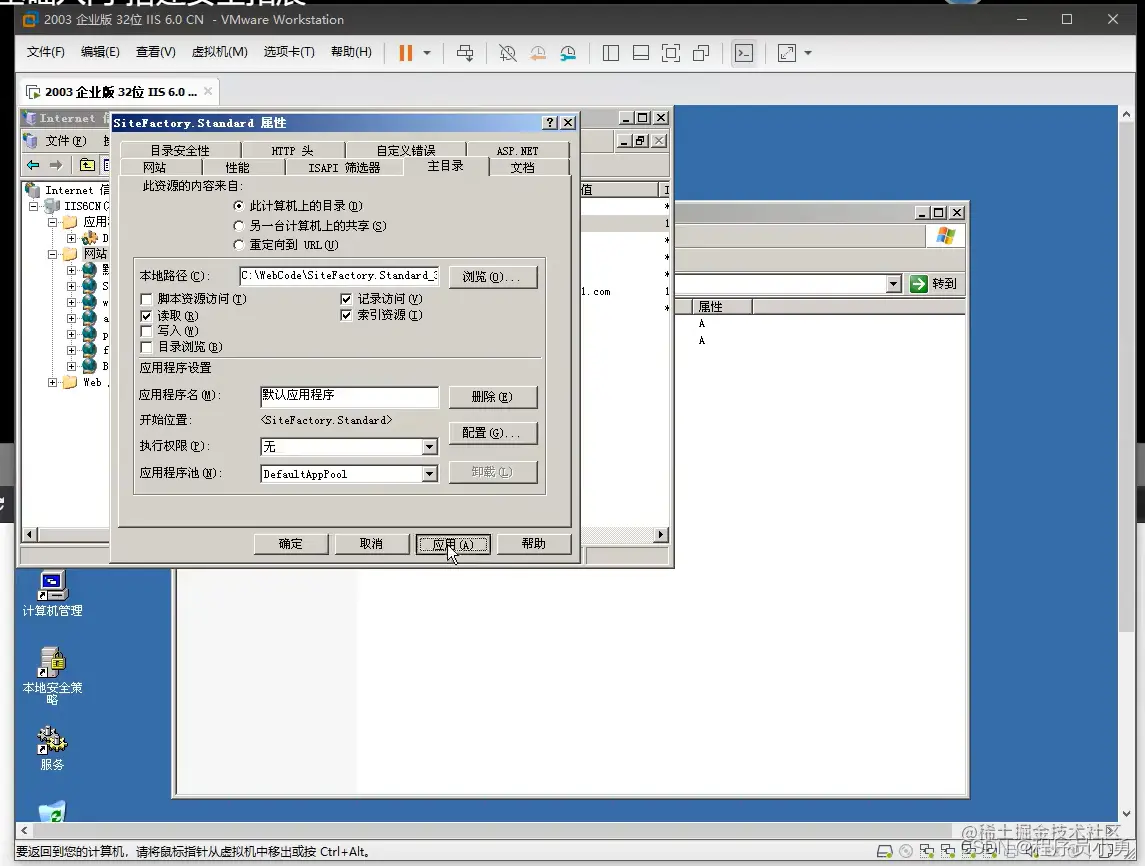Open VMware 文件(F) menu
This screenshot has height=866, width=1145.
pyautogui.click(x=45, y=52)
